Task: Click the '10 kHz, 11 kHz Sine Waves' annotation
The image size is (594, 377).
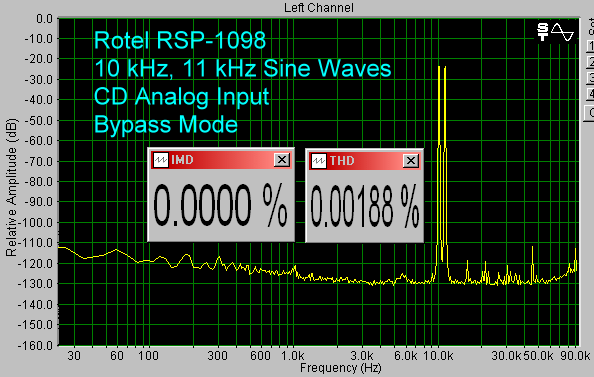Action: [x=242, y=69]
